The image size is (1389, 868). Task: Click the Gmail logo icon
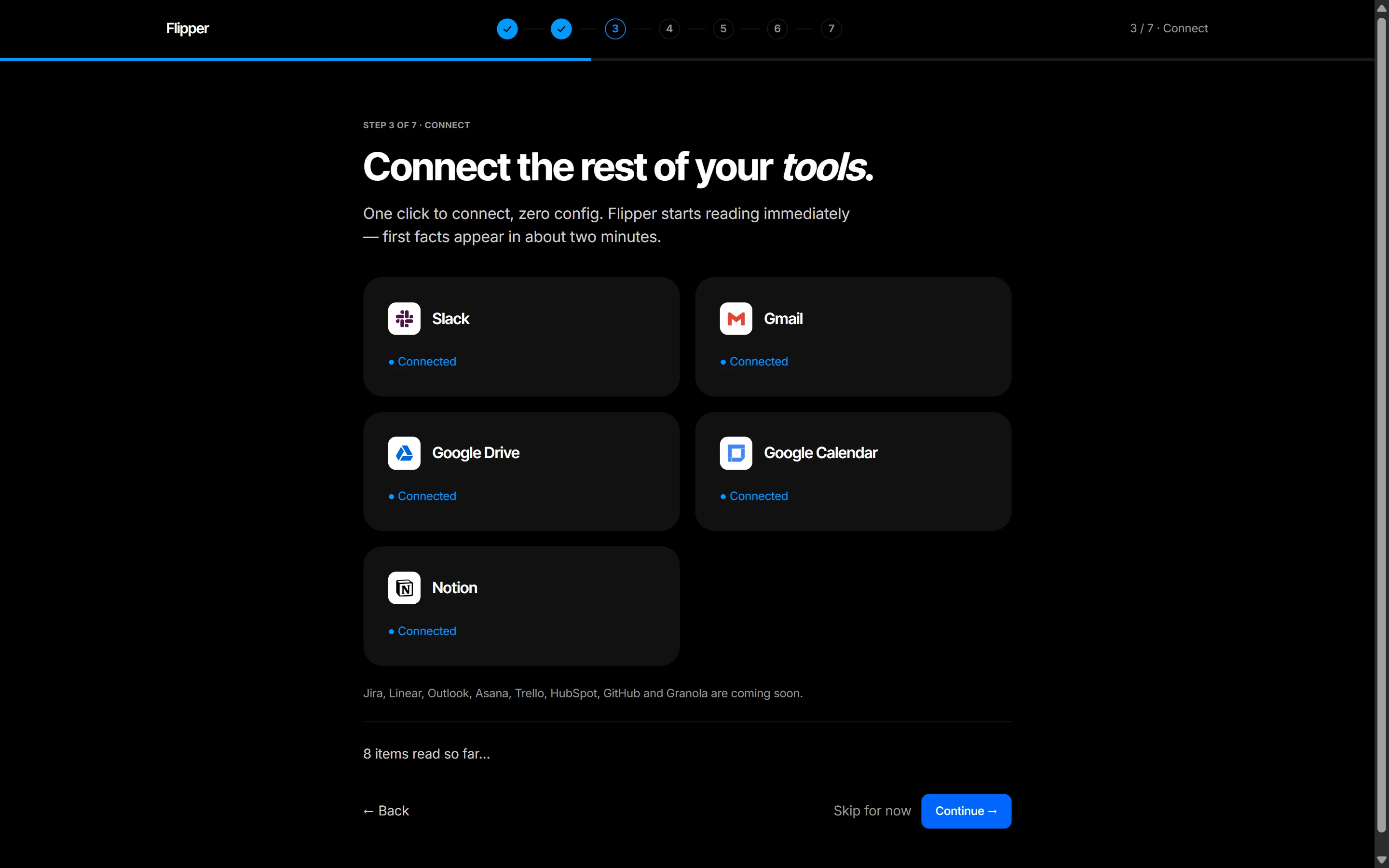click(736, 319)
